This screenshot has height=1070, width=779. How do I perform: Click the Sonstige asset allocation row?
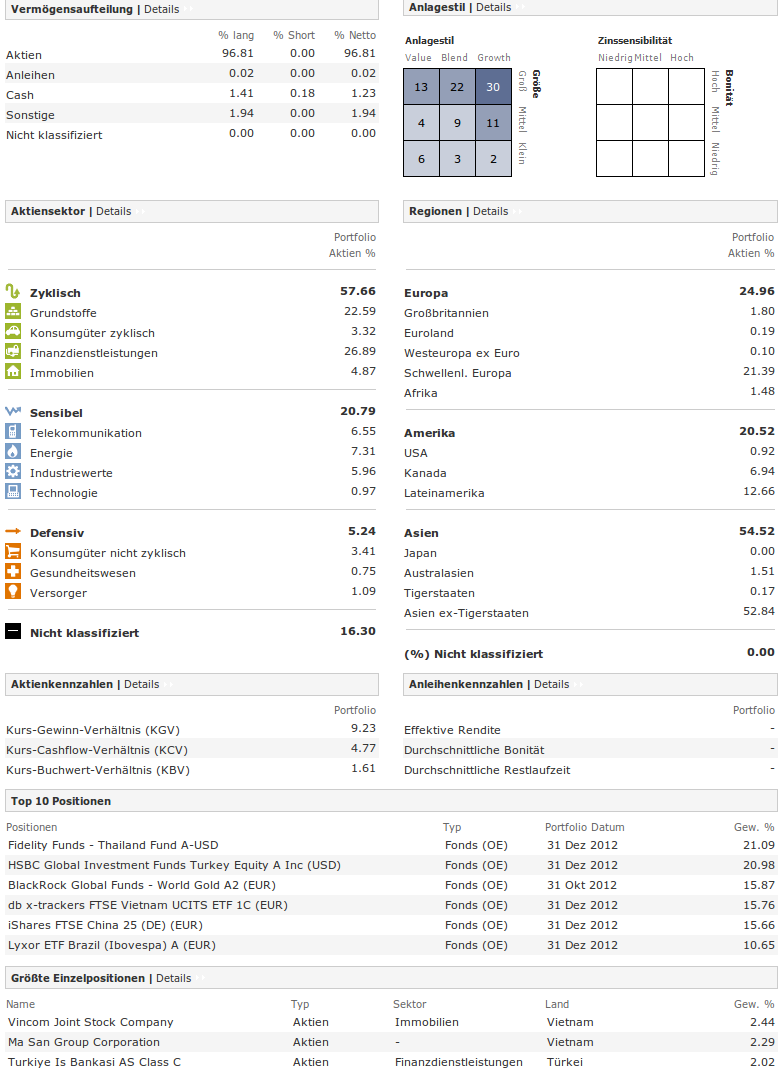coord(192,115)
